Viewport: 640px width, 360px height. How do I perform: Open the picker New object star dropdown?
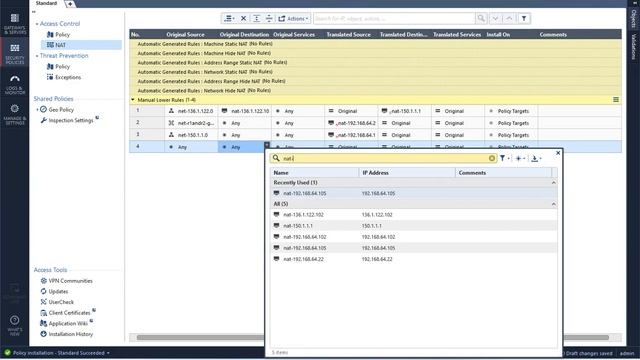520,158
